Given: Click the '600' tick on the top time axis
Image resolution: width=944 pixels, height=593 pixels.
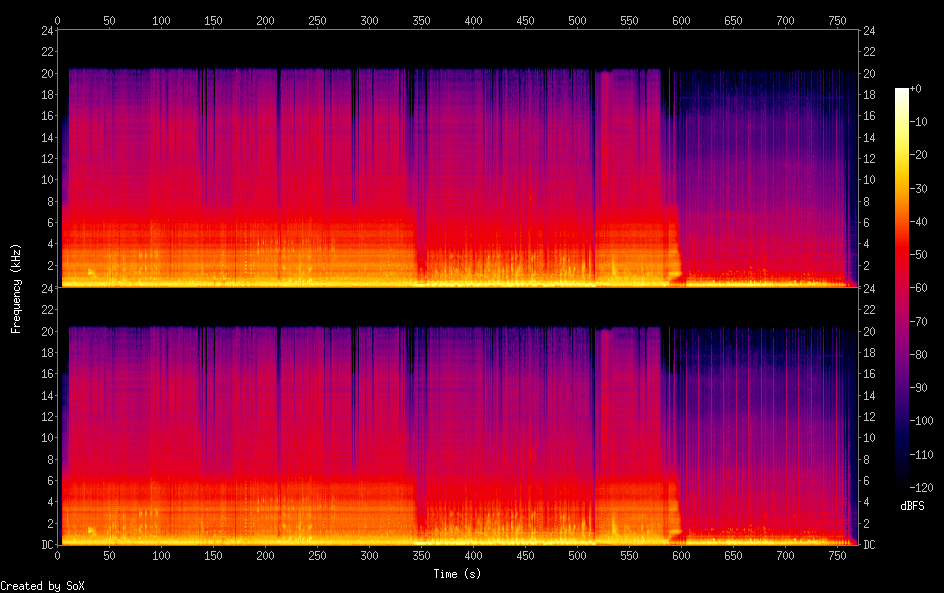Looking at the screenshot, I should (x=681, y=20).
